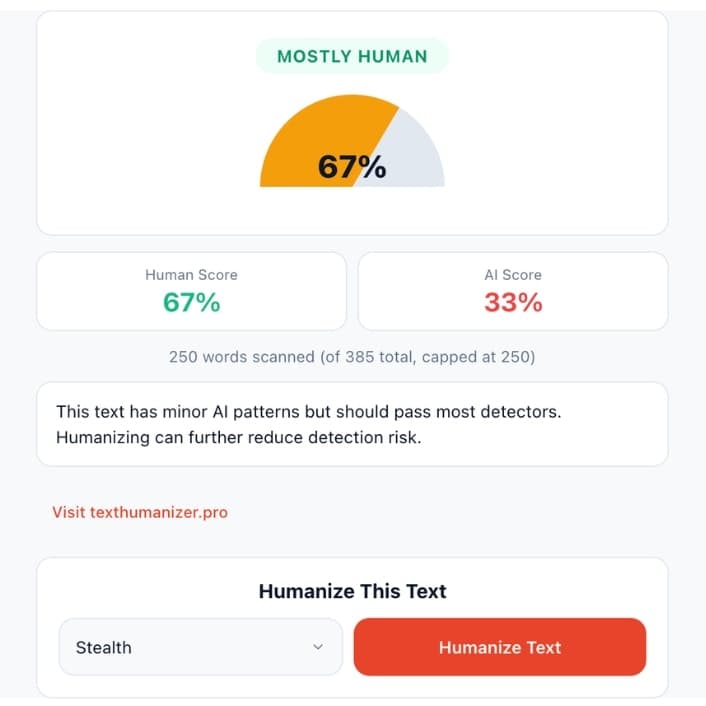Click the AI Score label
Image resolution: width=706 pixels, height=706 pixels.
[512, 274]
